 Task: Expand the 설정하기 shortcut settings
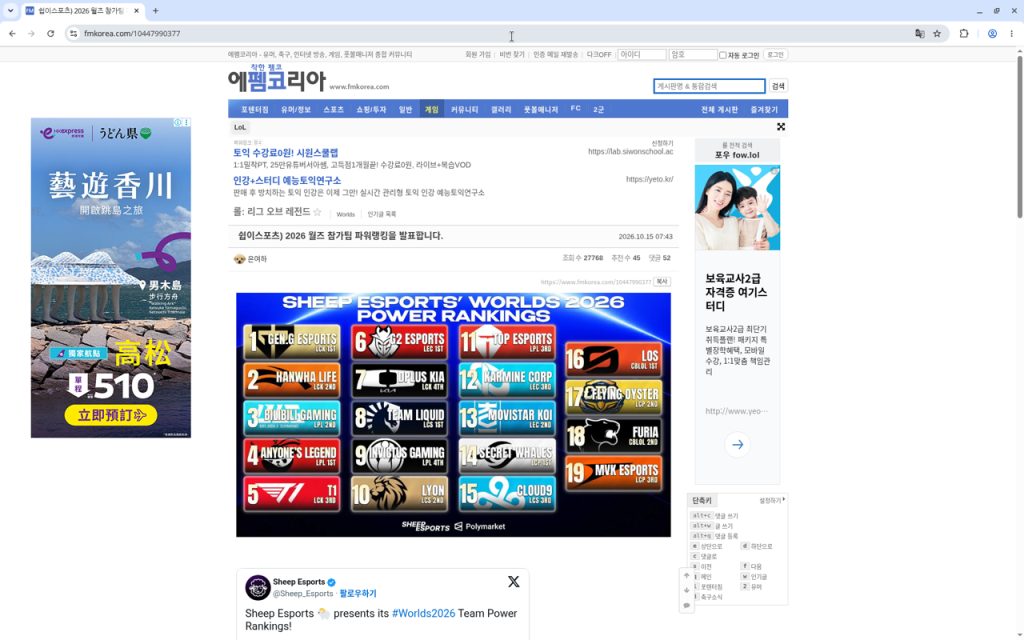point(771,500)
